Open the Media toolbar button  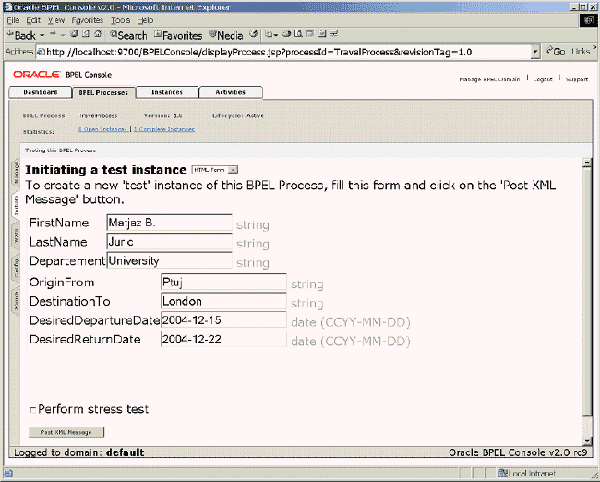click(226, 36)
